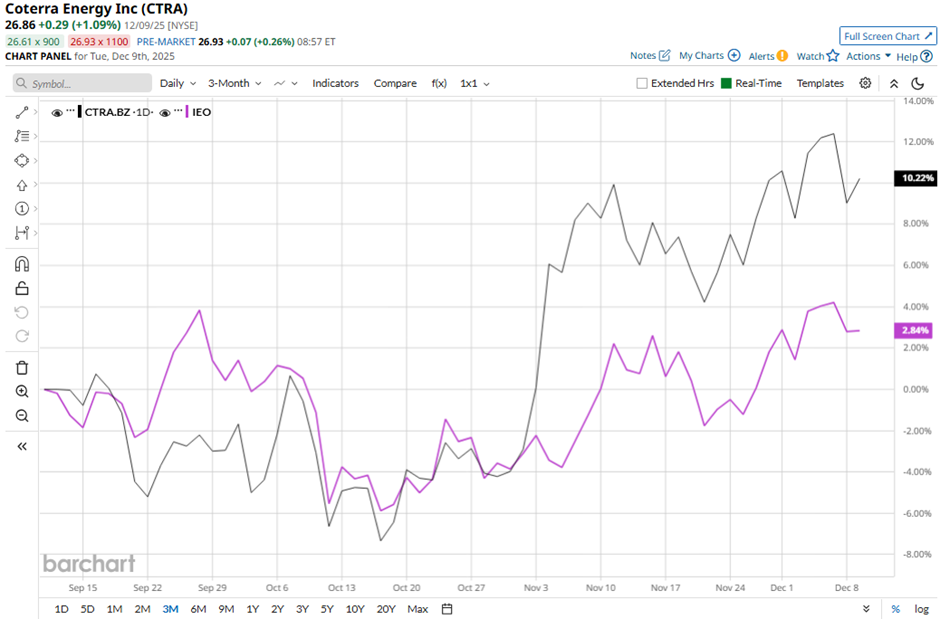Open the custom date range calendar

click(447, 609)
